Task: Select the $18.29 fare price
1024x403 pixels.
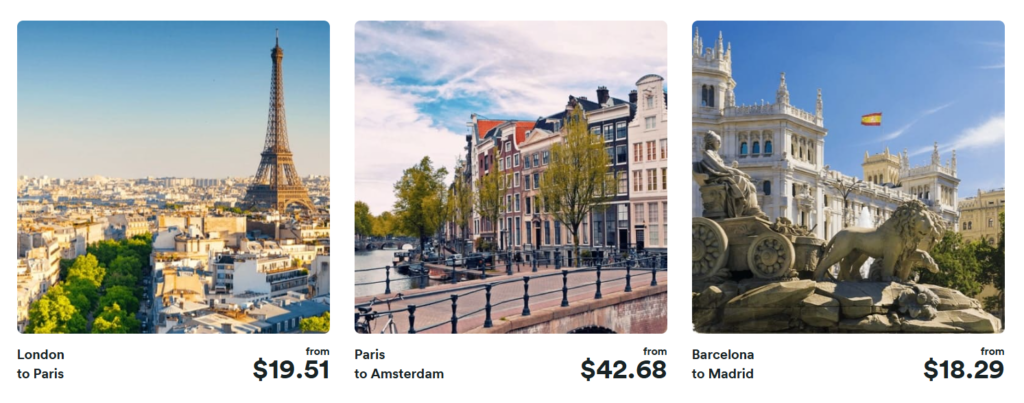Action: (964, 370)
